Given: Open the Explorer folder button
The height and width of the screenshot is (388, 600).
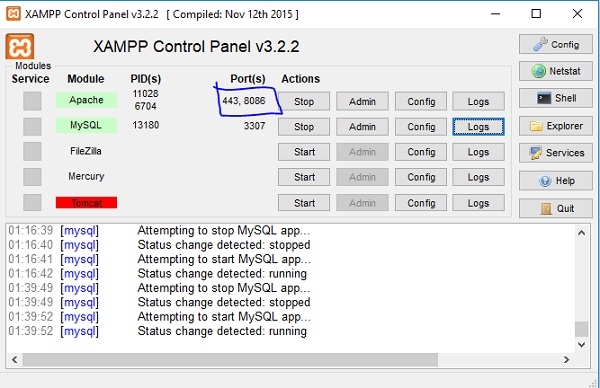Looking at the screenshot, I should point(556,126).
